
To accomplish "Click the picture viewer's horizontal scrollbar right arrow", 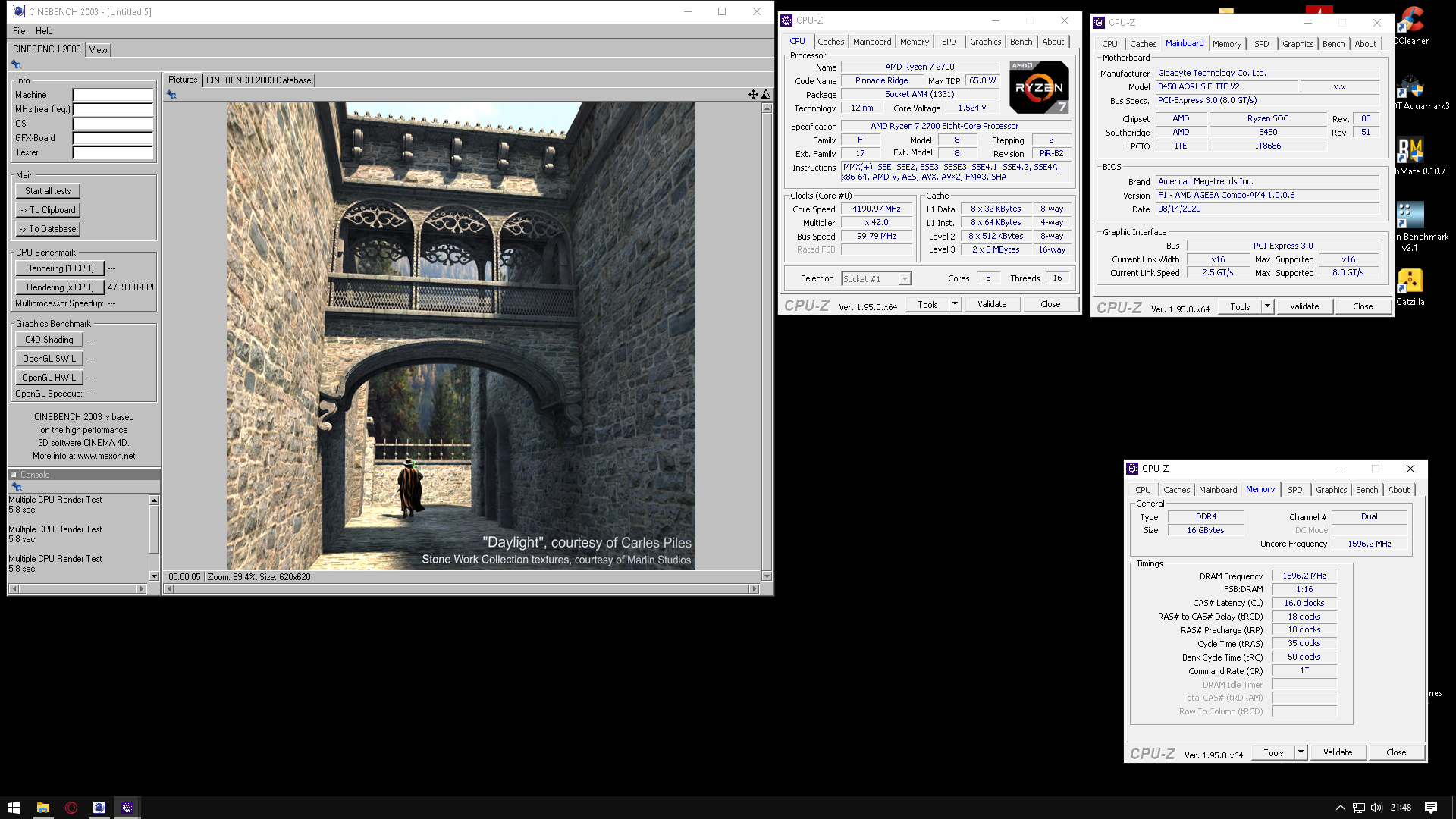I will [x=754, y=588].
